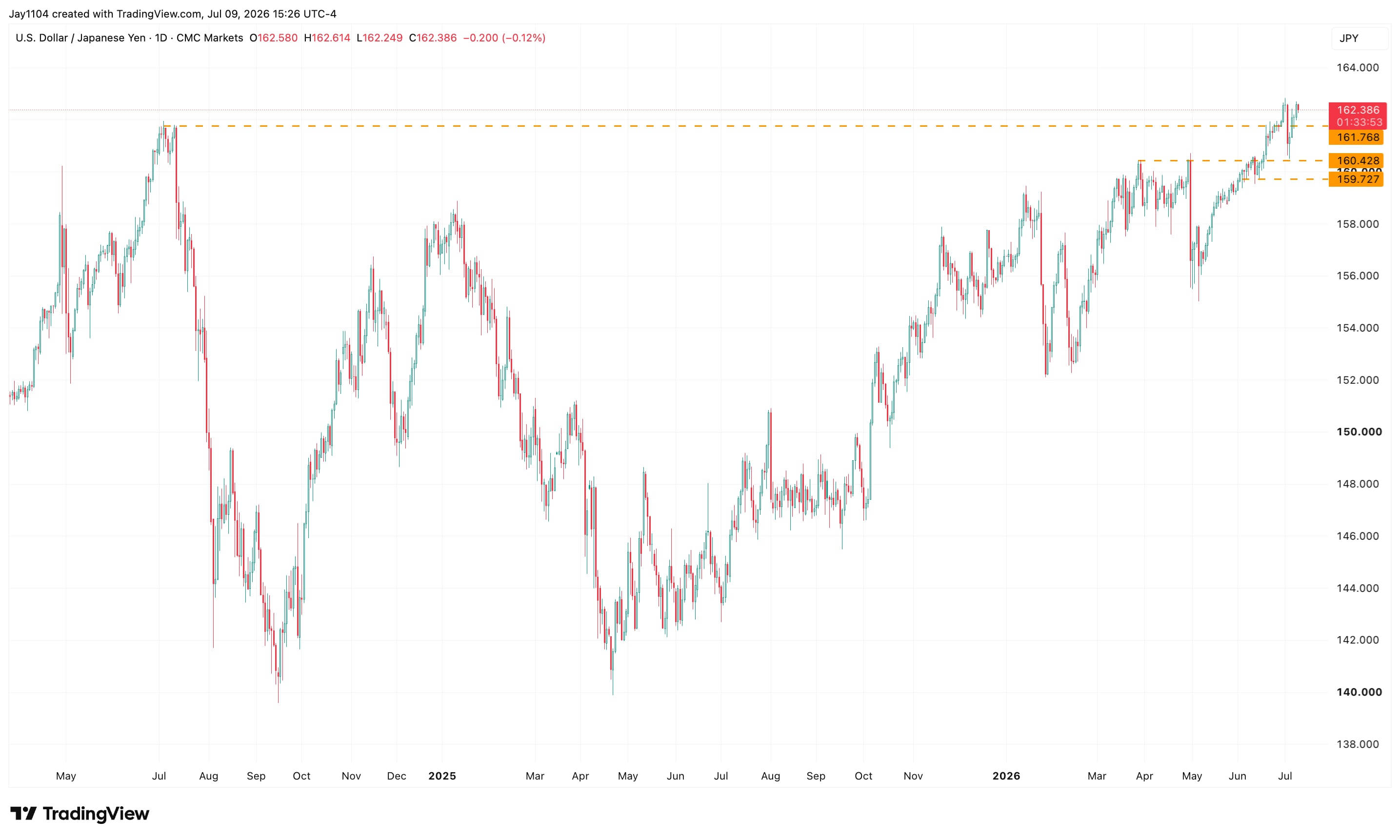The height and width of the screenshot is (840, 1400).
Task: Click the 152.000 price axis label
Action: 1358,380
